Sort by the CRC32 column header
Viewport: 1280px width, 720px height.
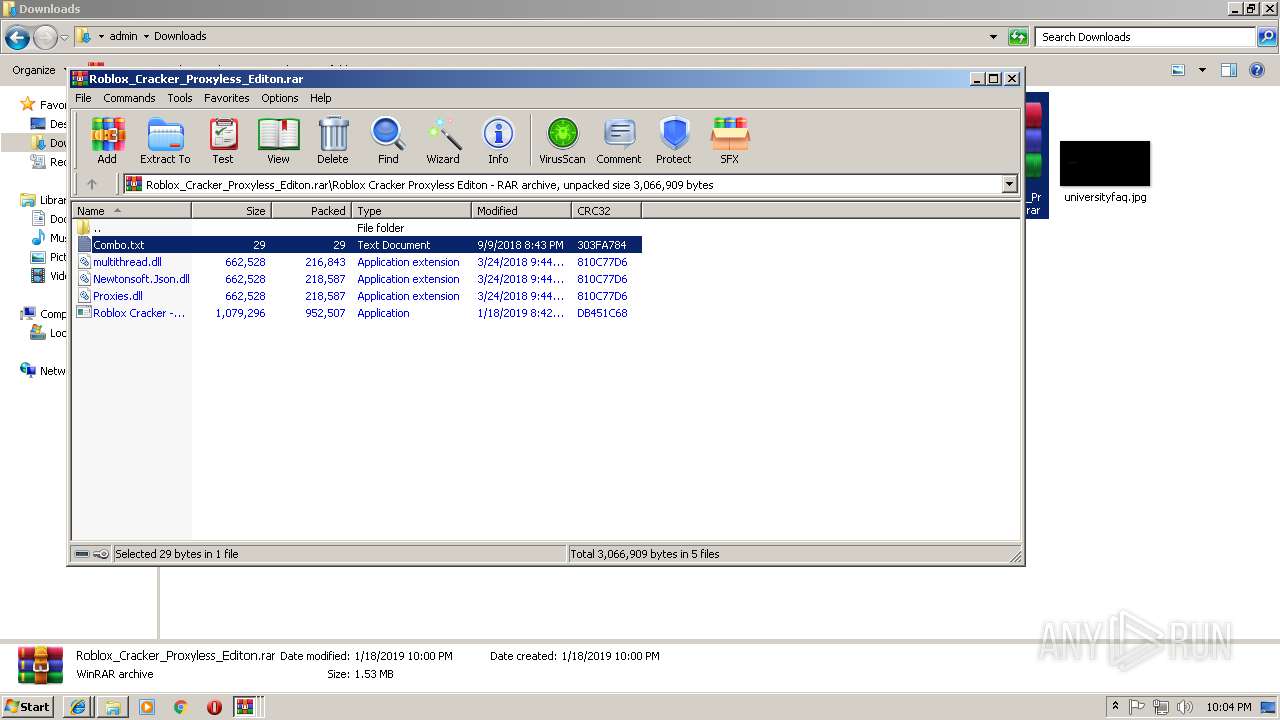point(606,211)
